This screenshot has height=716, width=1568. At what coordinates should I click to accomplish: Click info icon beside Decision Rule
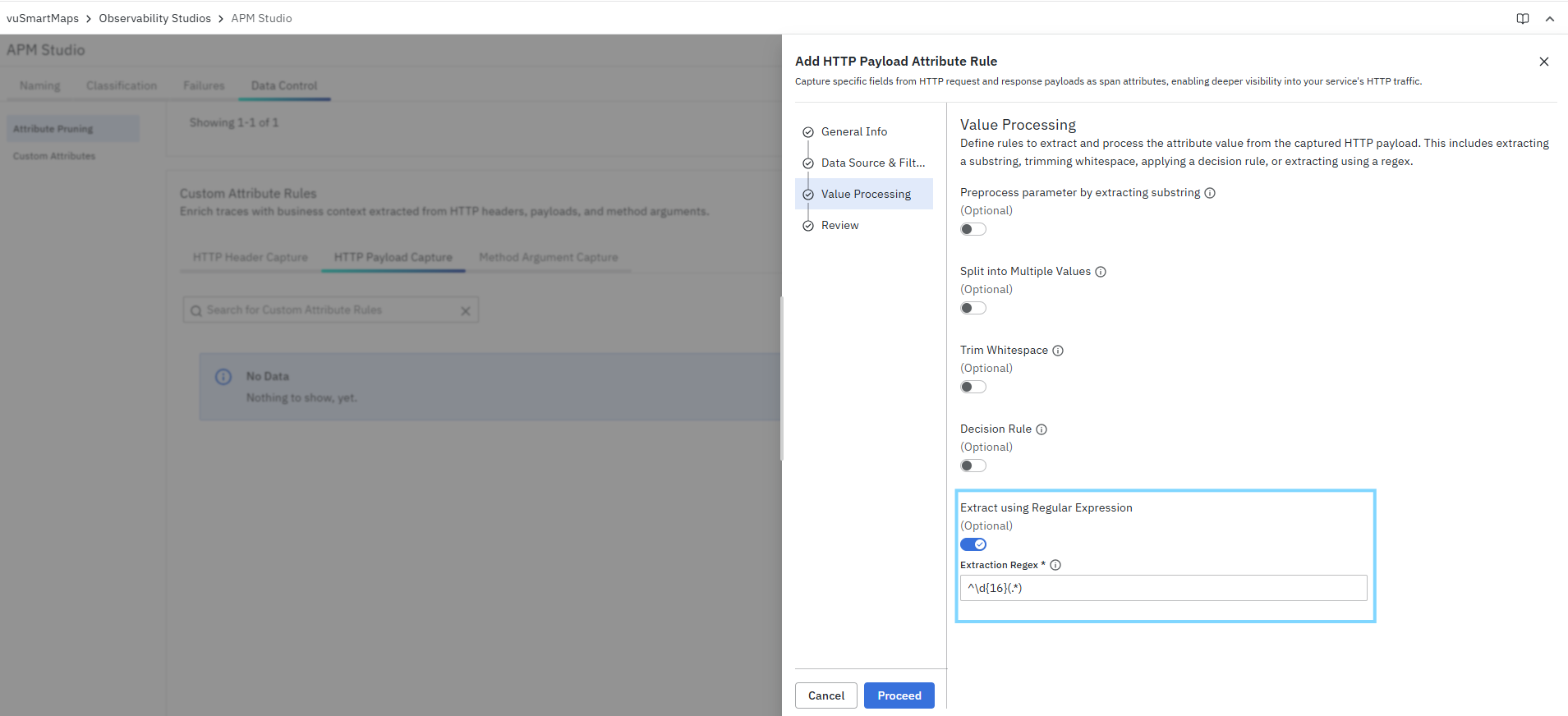tap(1042, 429)
